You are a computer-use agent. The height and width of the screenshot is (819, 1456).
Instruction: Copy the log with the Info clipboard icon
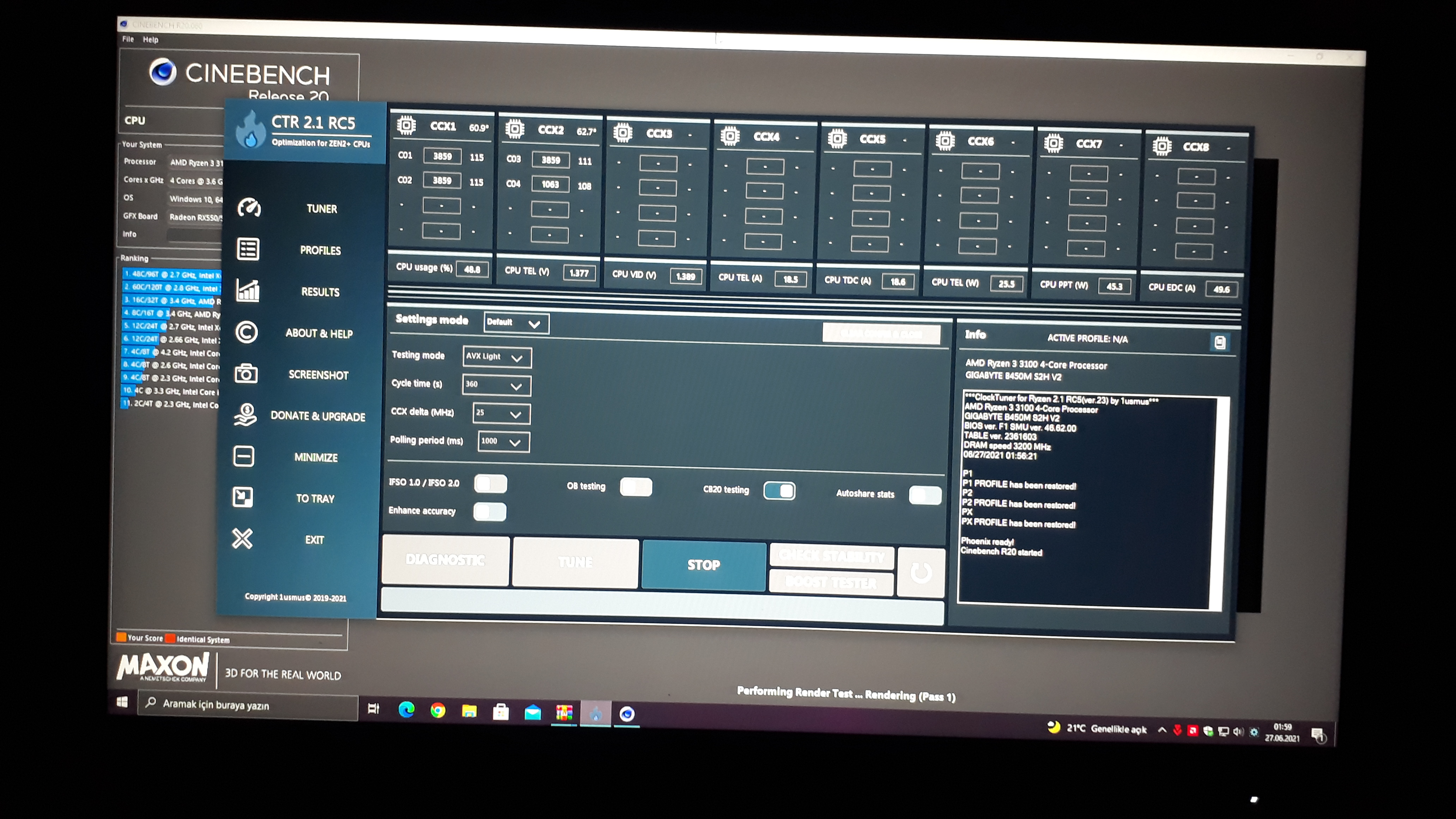(1220, 342)
